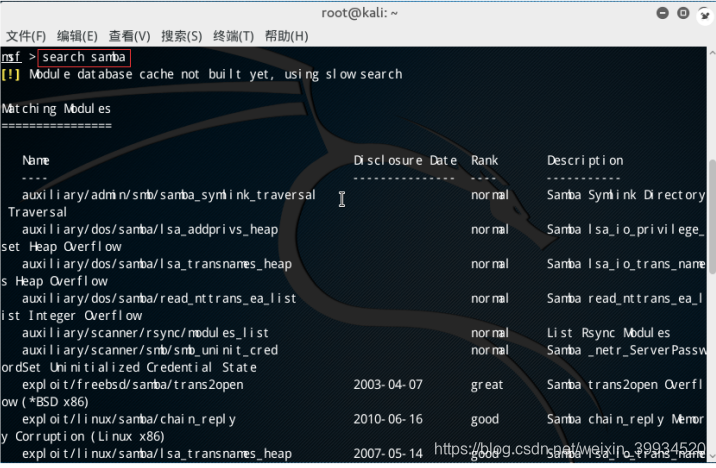Open the 帮助(H) menu
The width and height of the screenshot is (716, 468).
286,36
